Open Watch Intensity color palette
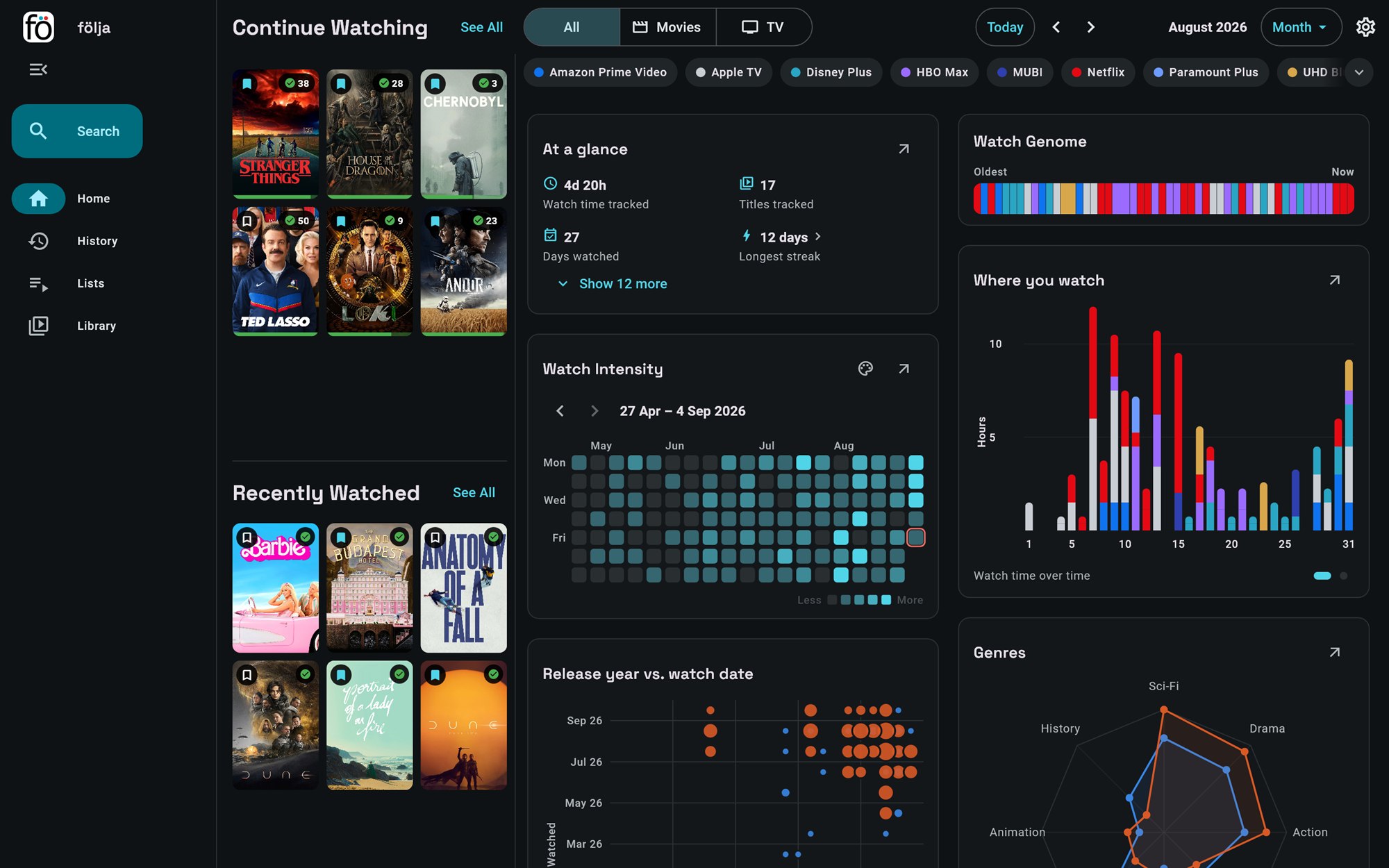This screenshot has width=1389, height=868. [x=865, y=369]
